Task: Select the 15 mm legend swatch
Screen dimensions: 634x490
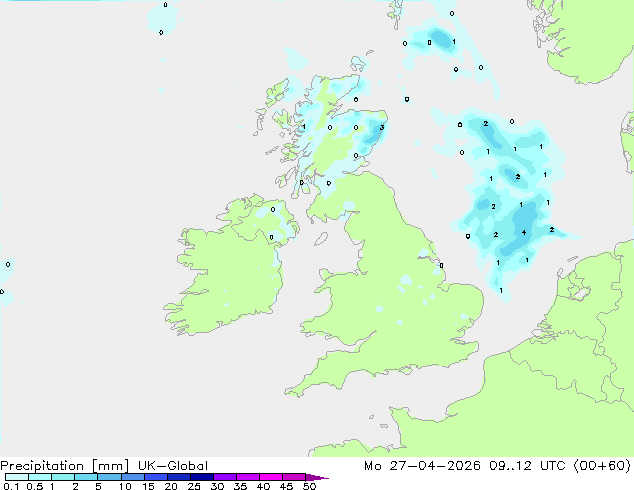Action: [x=156, y=477]
